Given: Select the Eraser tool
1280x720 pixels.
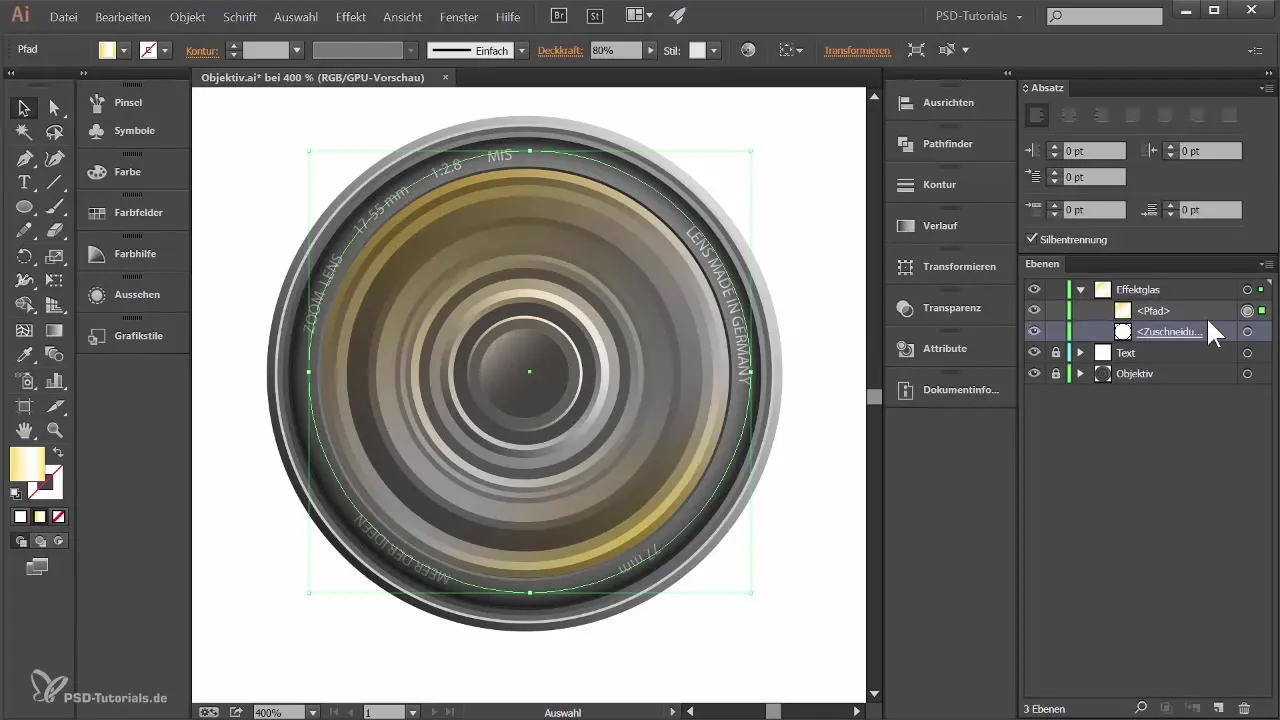Looking at the screenshot, I should 55,232.
